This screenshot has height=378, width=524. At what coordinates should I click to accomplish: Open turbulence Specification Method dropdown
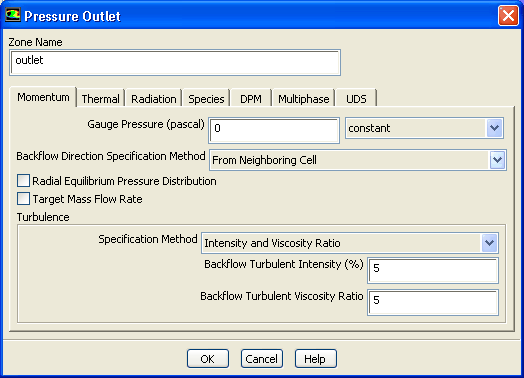click(x=350, y=243)
